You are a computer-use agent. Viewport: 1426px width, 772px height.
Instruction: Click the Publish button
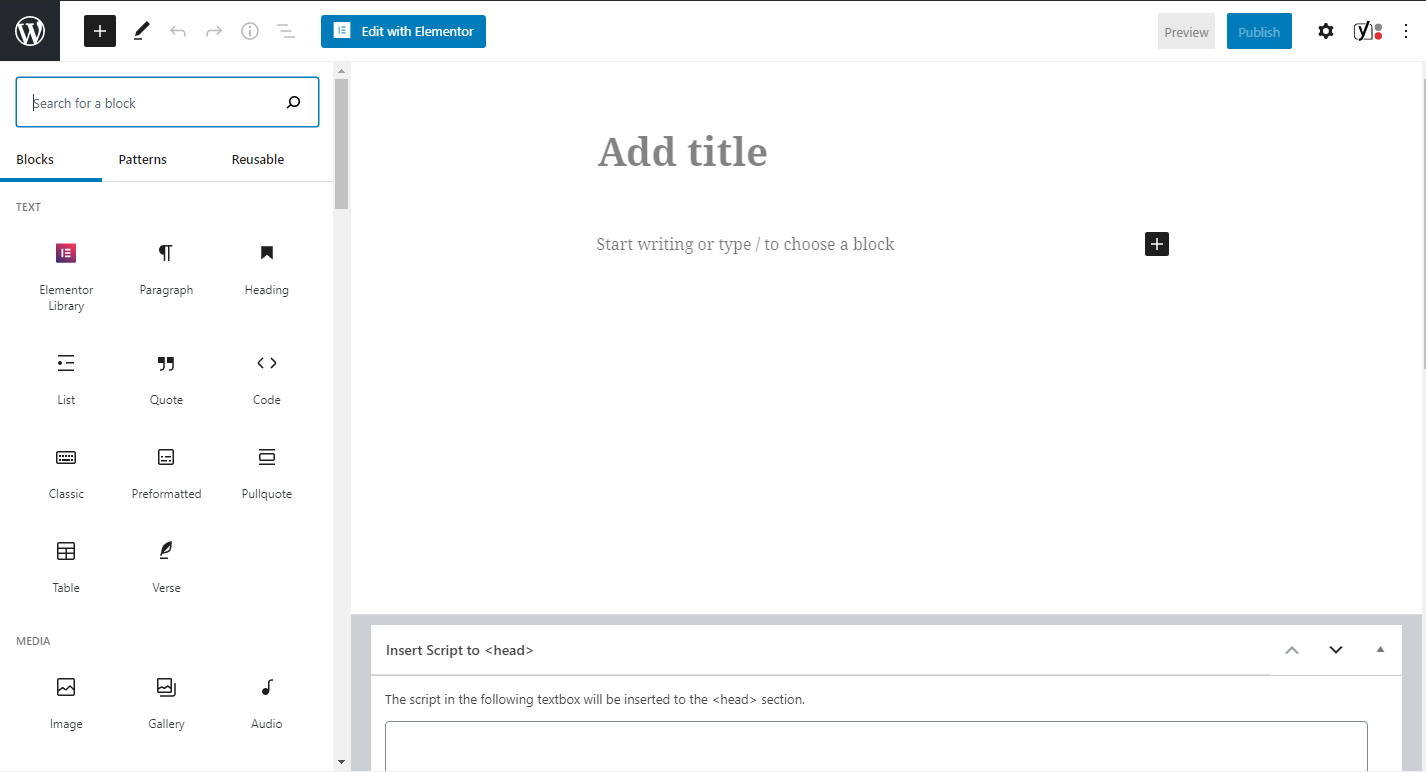1259,32
